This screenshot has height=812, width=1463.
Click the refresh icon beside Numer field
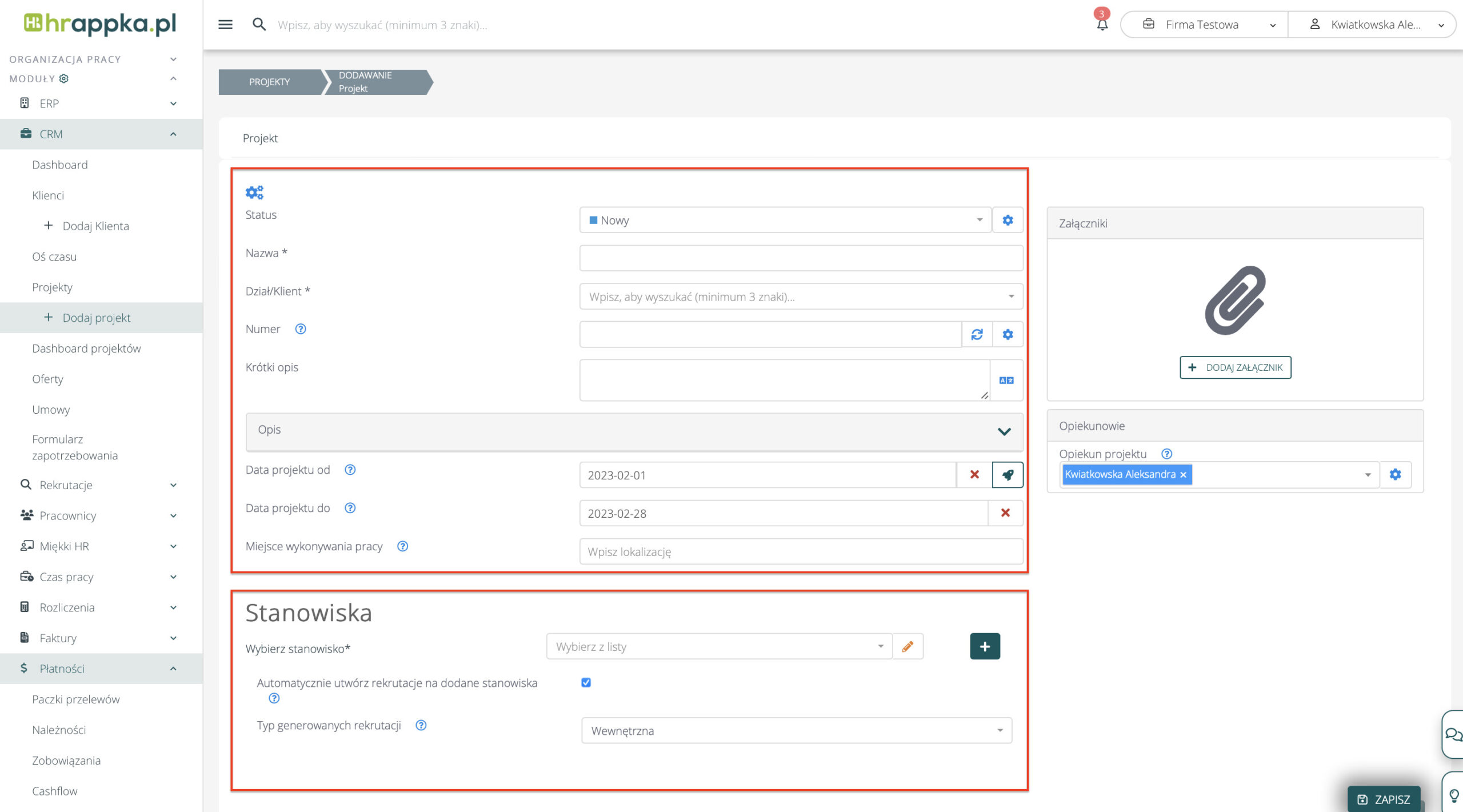(x=977, y=334)
